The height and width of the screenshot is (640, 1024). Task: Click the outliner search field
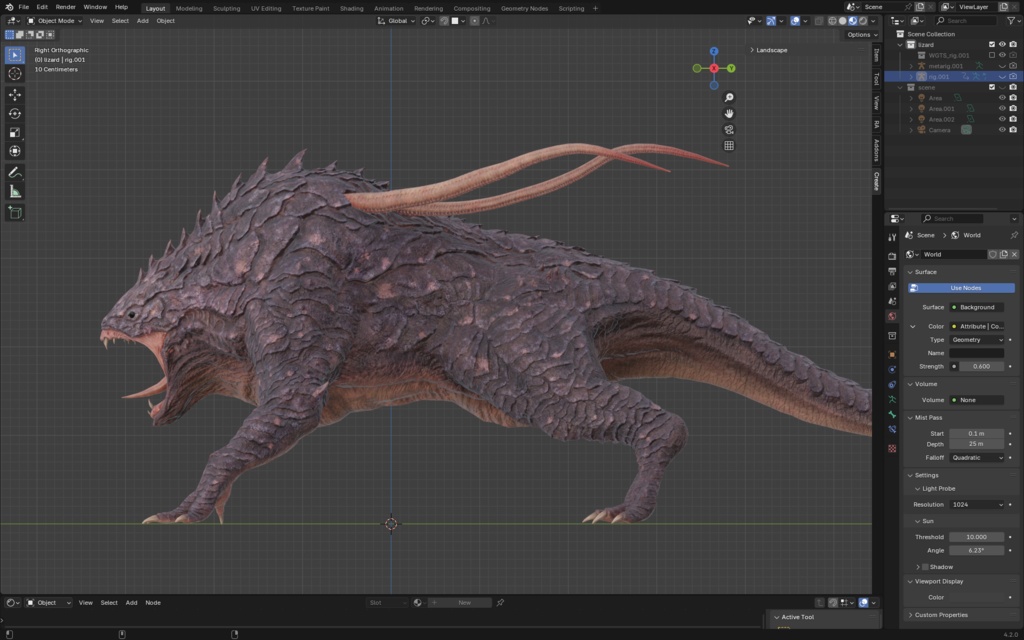tap(965, 20)
